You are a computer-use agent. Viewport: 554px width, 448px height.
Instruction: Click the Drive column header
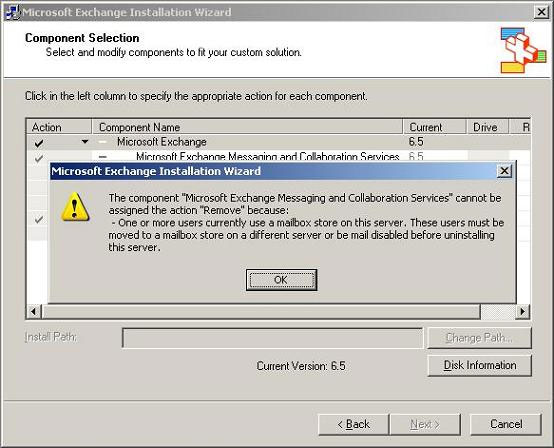pyautogui.click(x=488, y=127)
